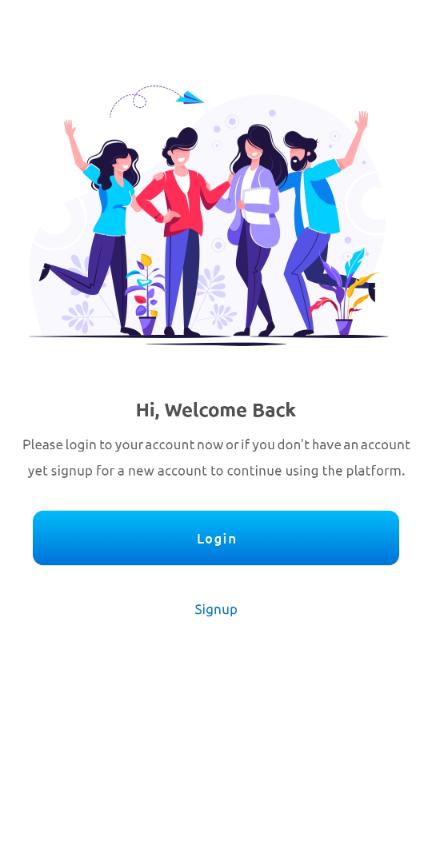
Task: Click the white papers held by woman
Action: pos(256,205)
